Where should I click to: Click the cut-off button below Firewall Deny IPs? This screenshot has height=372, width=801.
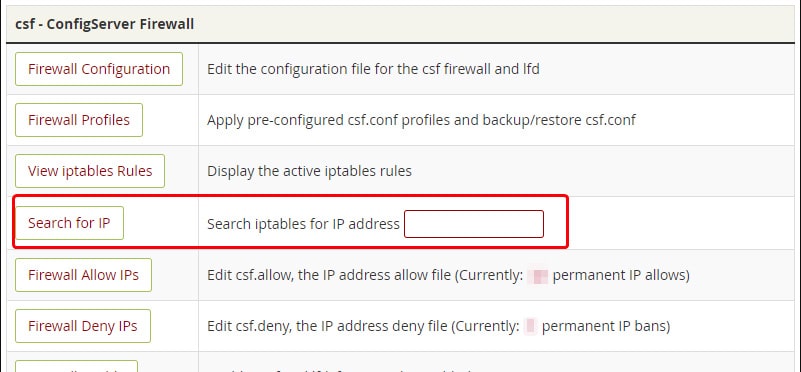(77, 366)
